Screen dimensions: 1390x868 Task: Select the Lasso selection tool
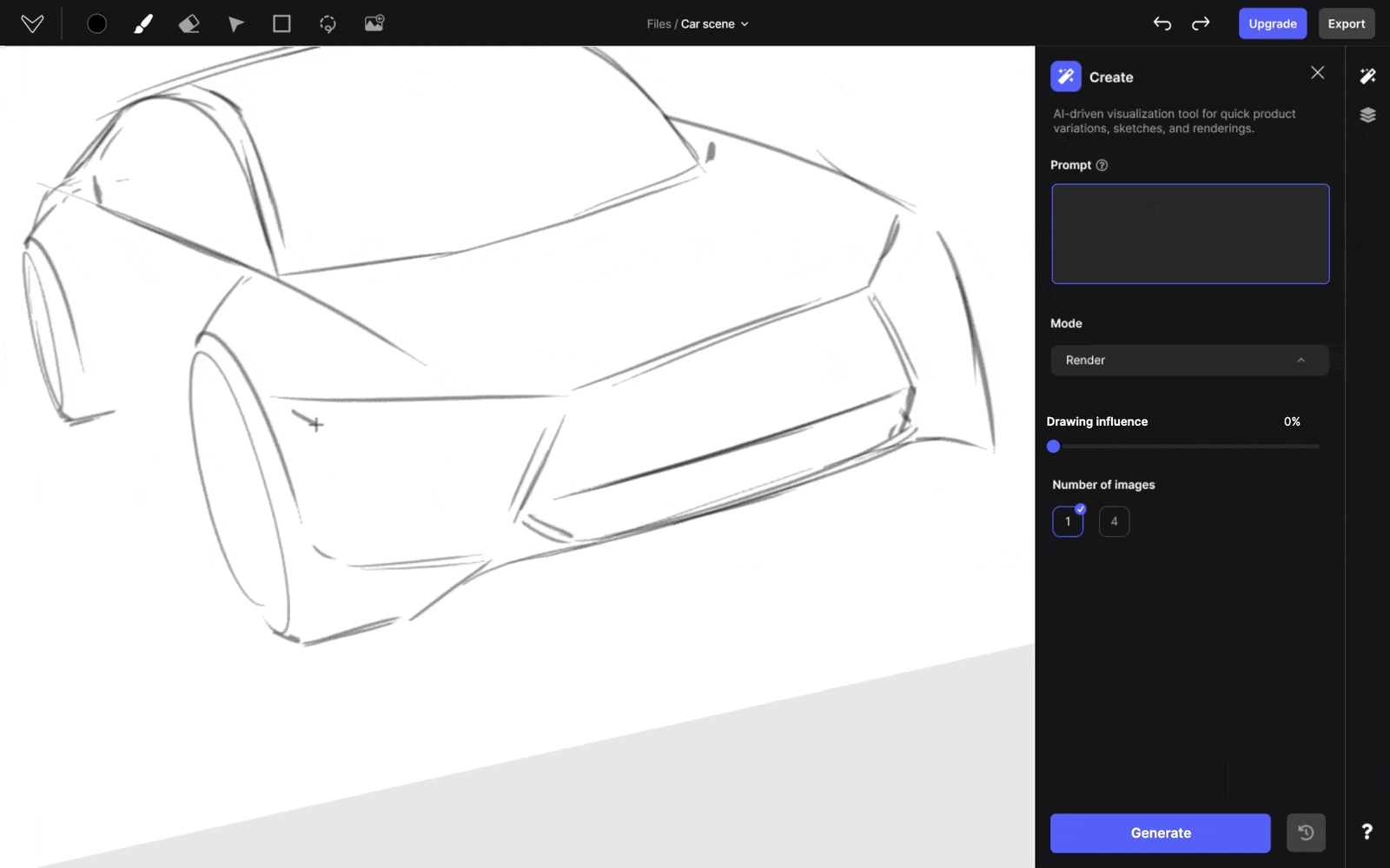[x=328, y=23]
